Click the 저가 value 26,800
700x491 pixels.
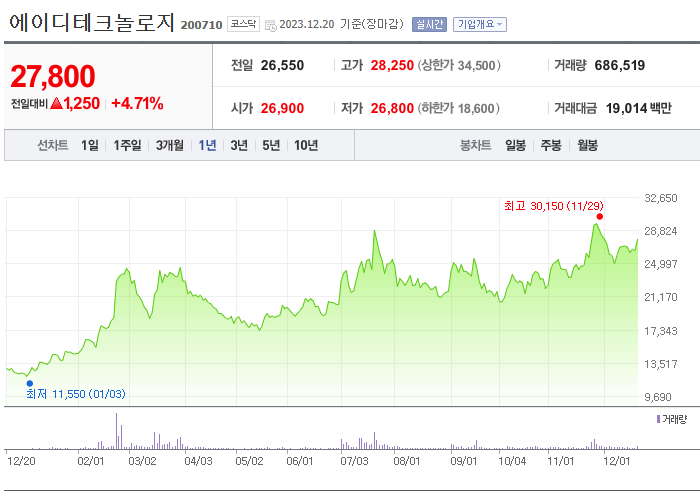pos(392,108)
